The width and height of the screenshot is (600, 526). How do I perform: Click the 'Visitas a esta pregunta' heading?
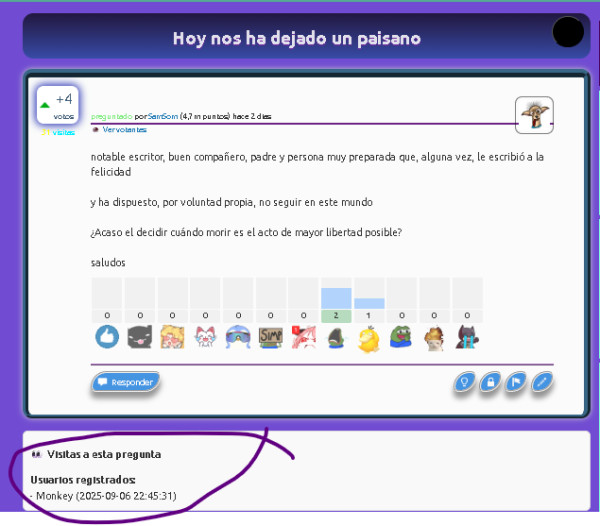104,454
